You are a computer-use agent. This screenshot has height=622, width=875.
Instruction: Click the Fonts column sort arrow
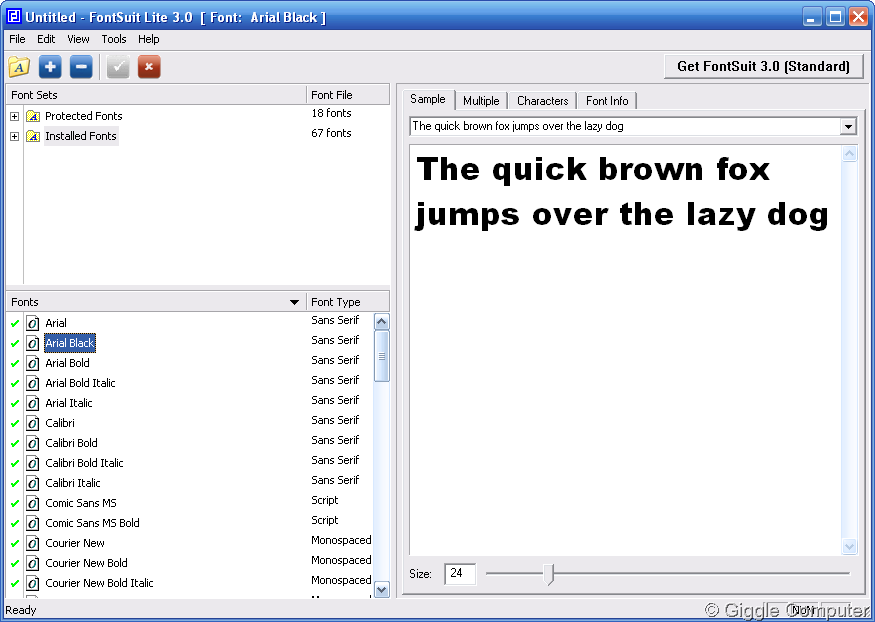pos(294,302)
